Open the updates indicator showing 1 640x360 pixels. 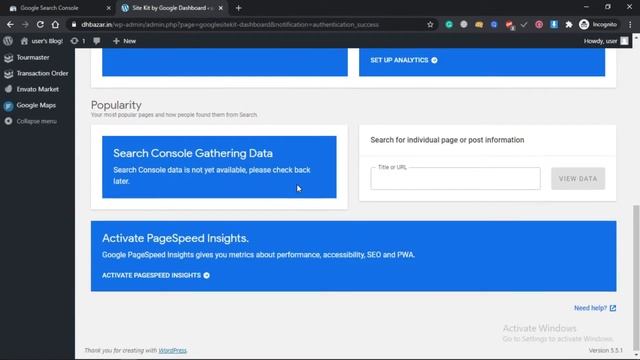click(x=78, y=41)
